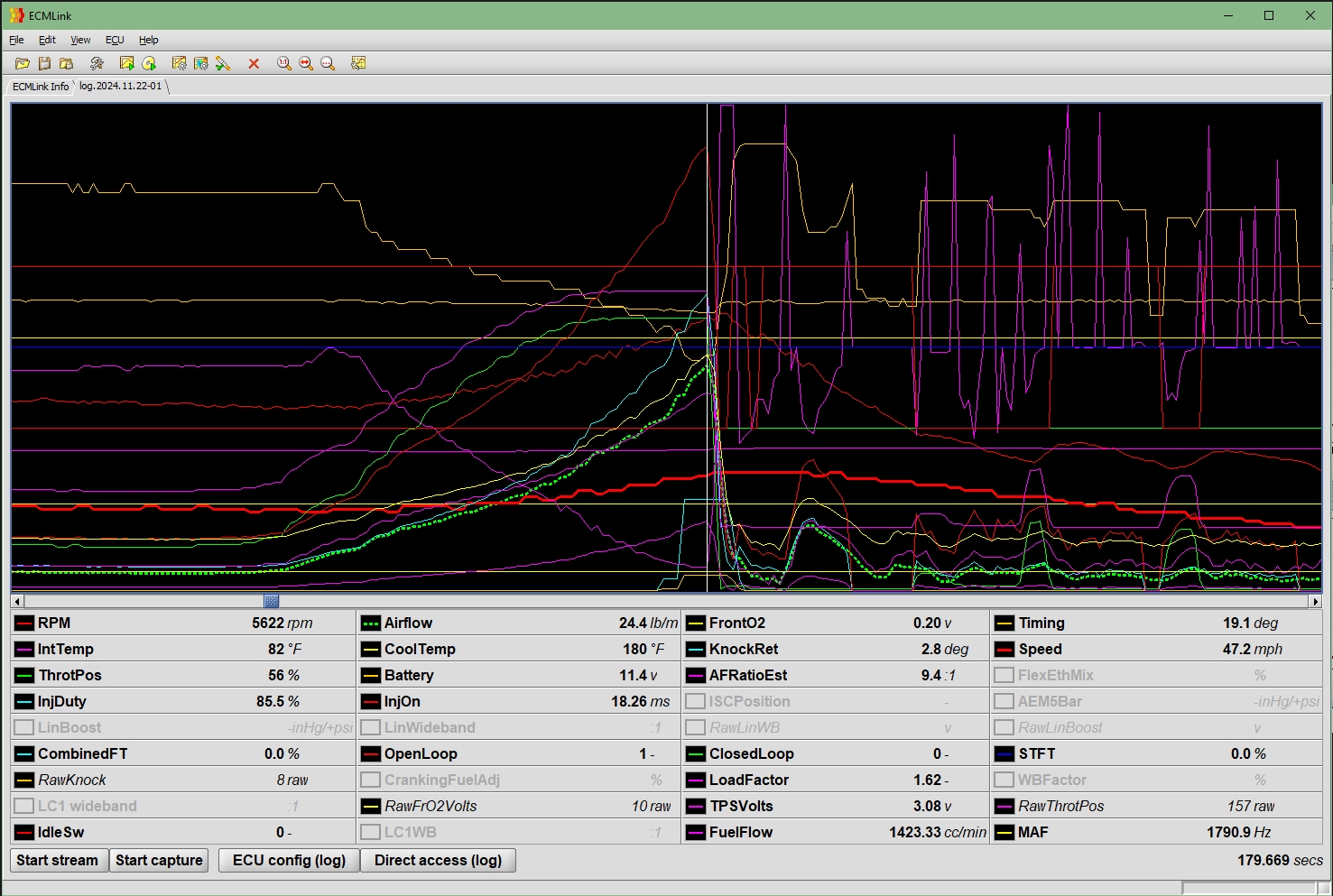The height and width of the screenshot is (896, 1333).
Task: Toggle the red RPM color swatch
Action: point(24,623)
